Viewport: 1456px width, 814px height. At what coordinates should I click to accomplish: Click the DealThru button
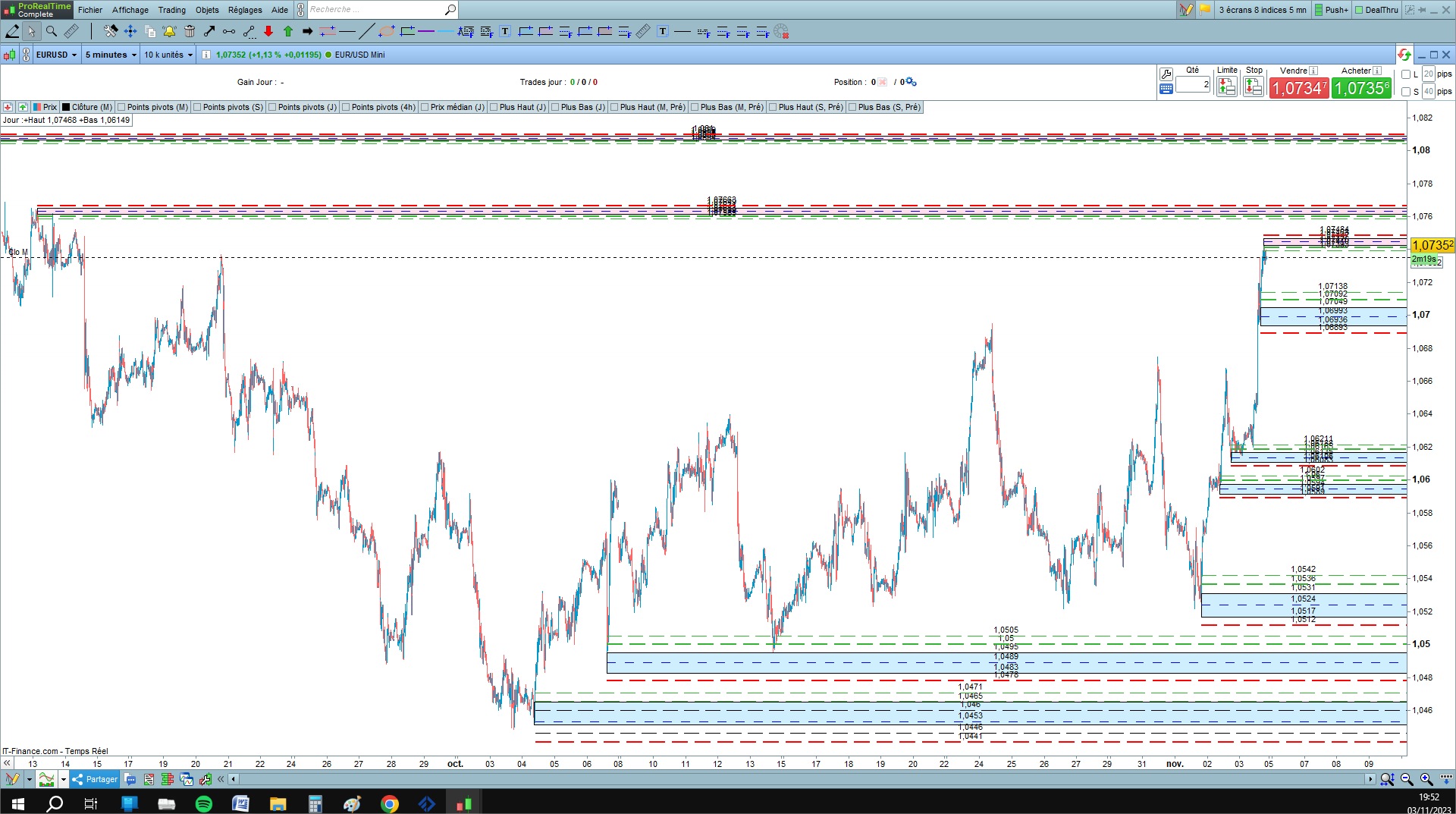1376,10
